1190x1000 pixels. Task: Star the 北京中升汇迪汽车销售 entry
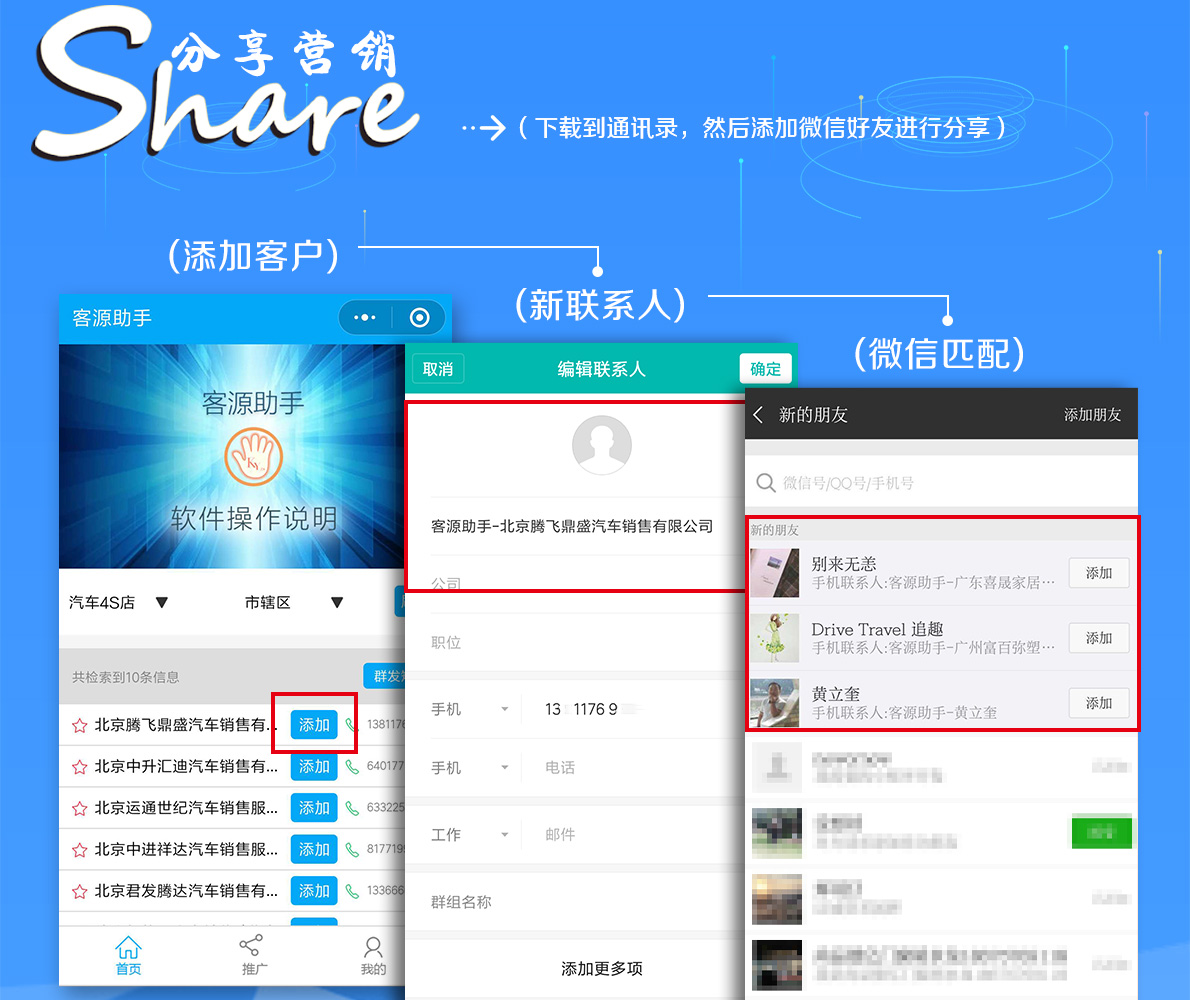point(79,767)
